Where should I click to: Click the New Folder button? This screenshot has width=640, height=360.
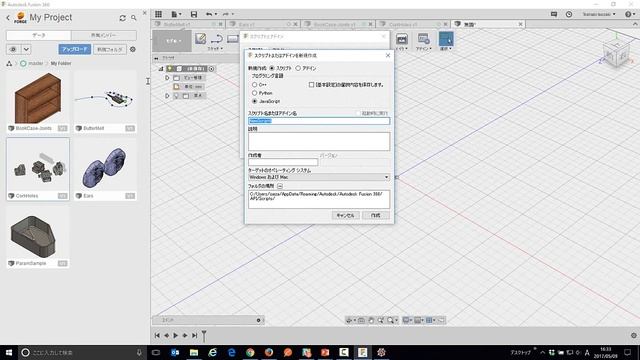[x=110, y=49]
